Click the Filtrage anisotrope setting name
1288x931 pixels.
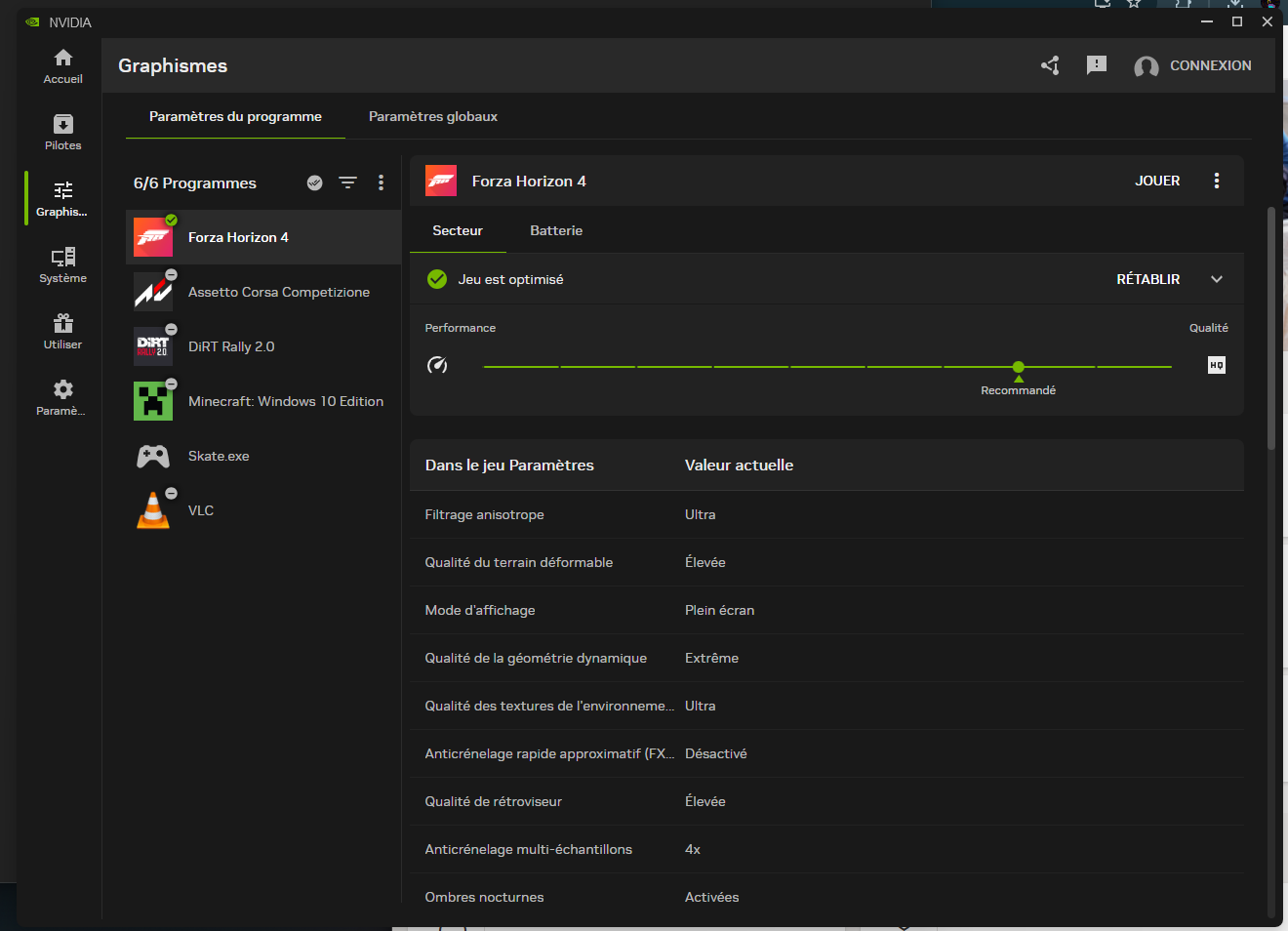click(484, 514)
